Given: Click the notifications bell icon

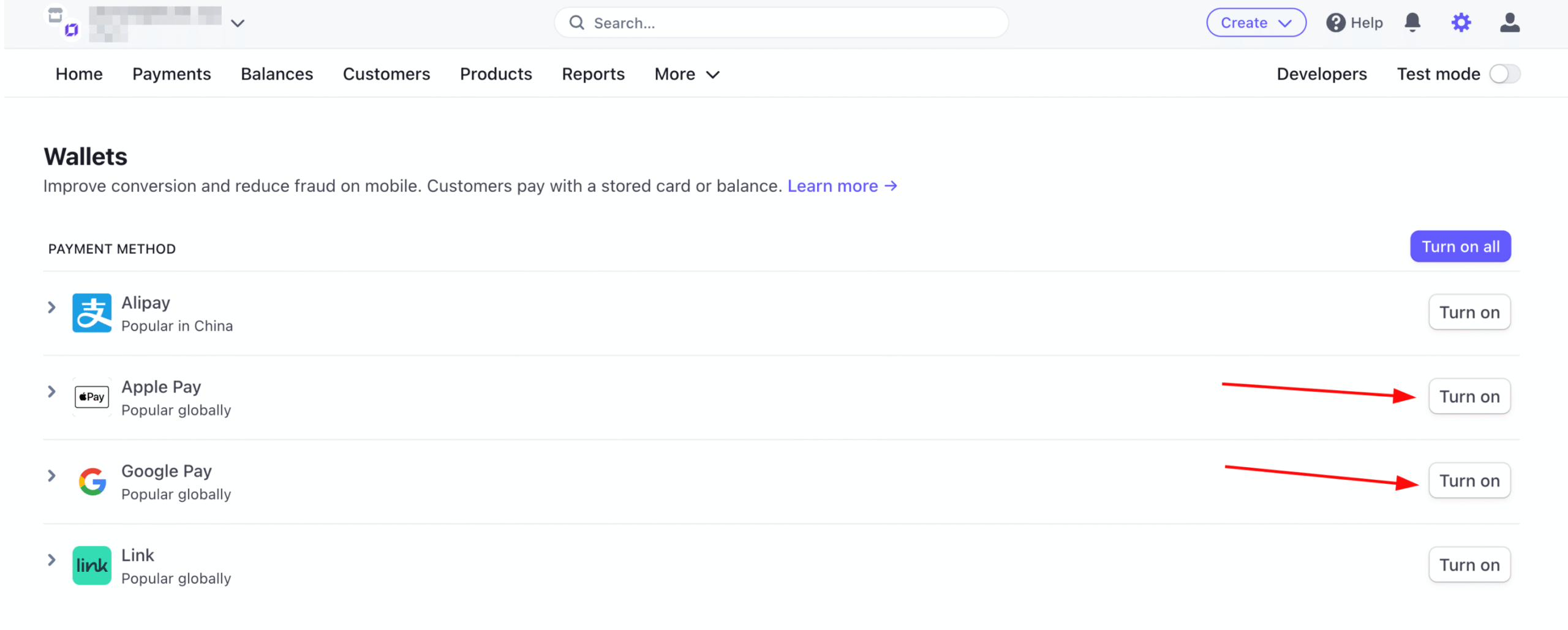Looking at the screenshot, I should tap(1412, 23).
